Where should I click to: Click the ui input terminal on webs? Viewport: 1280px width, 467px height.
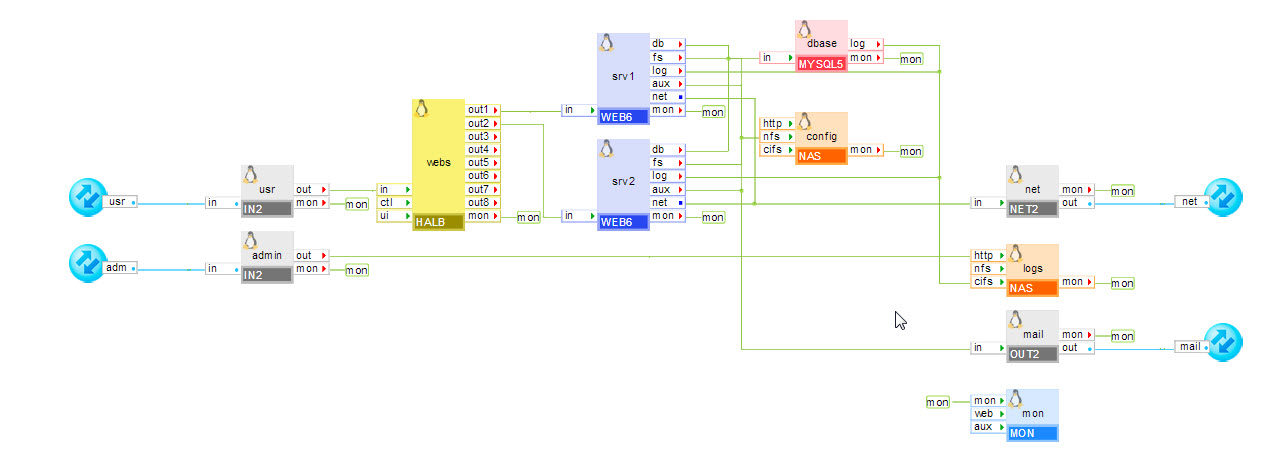point(394,216)
